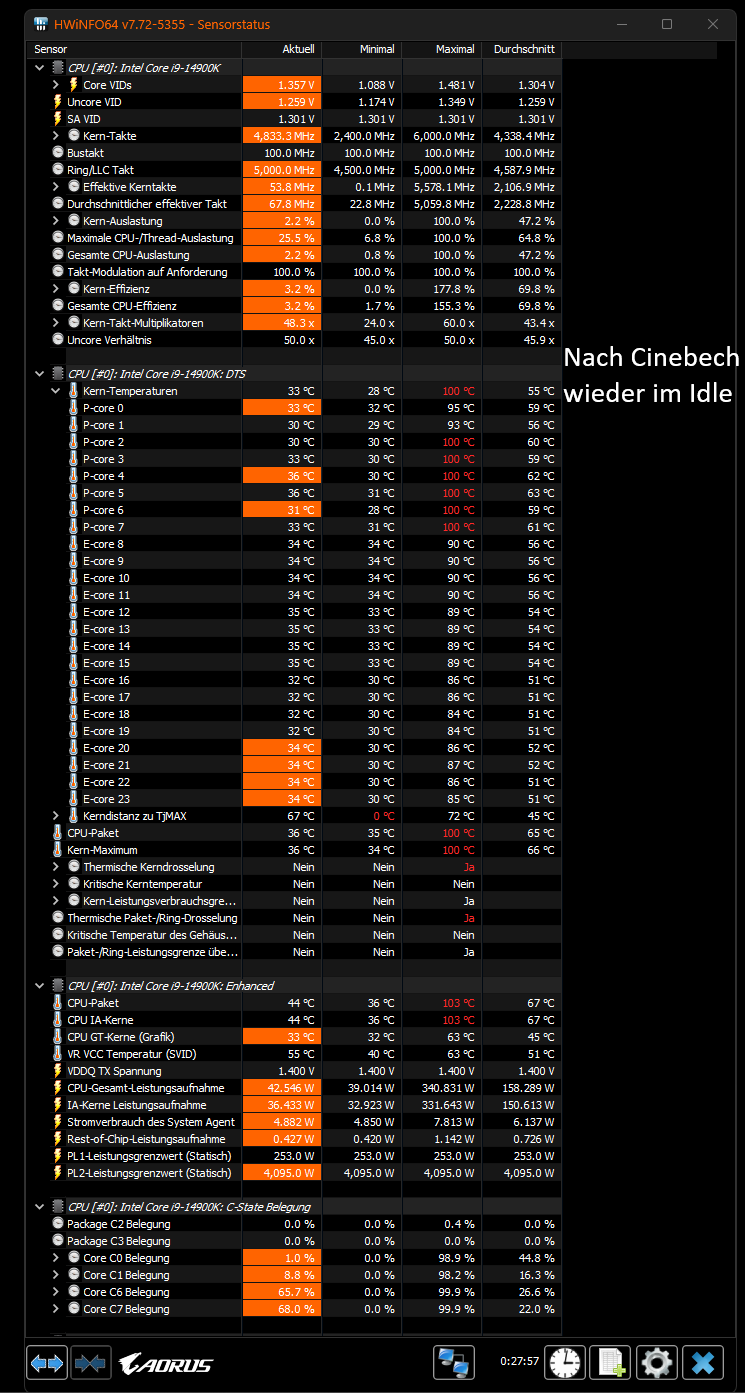Viewport: 745px width, 1393px height.
Task: Expand Kerndistanz zu TjMAX
Action: [x=56, y=816]
